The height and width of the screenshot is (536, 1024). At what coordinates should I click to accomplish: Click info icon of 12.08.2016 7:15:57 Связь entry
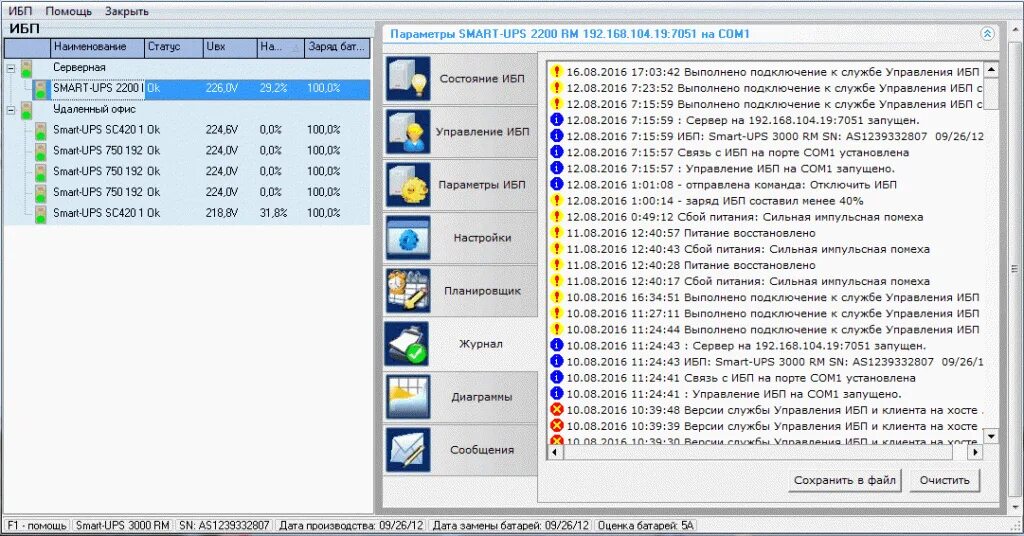pos(556,152)
